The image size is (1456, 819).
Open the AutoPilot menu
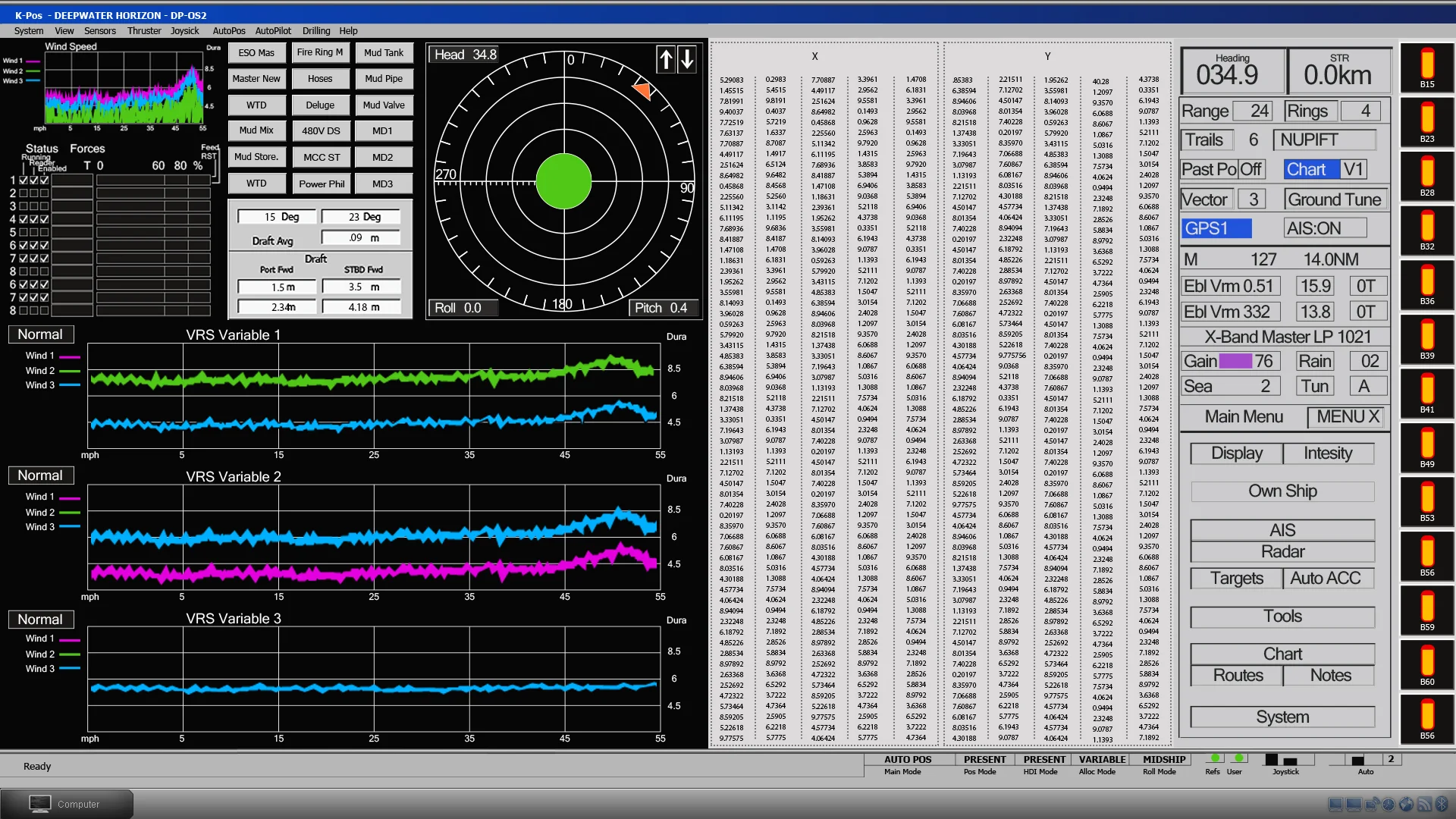(273, 31)
